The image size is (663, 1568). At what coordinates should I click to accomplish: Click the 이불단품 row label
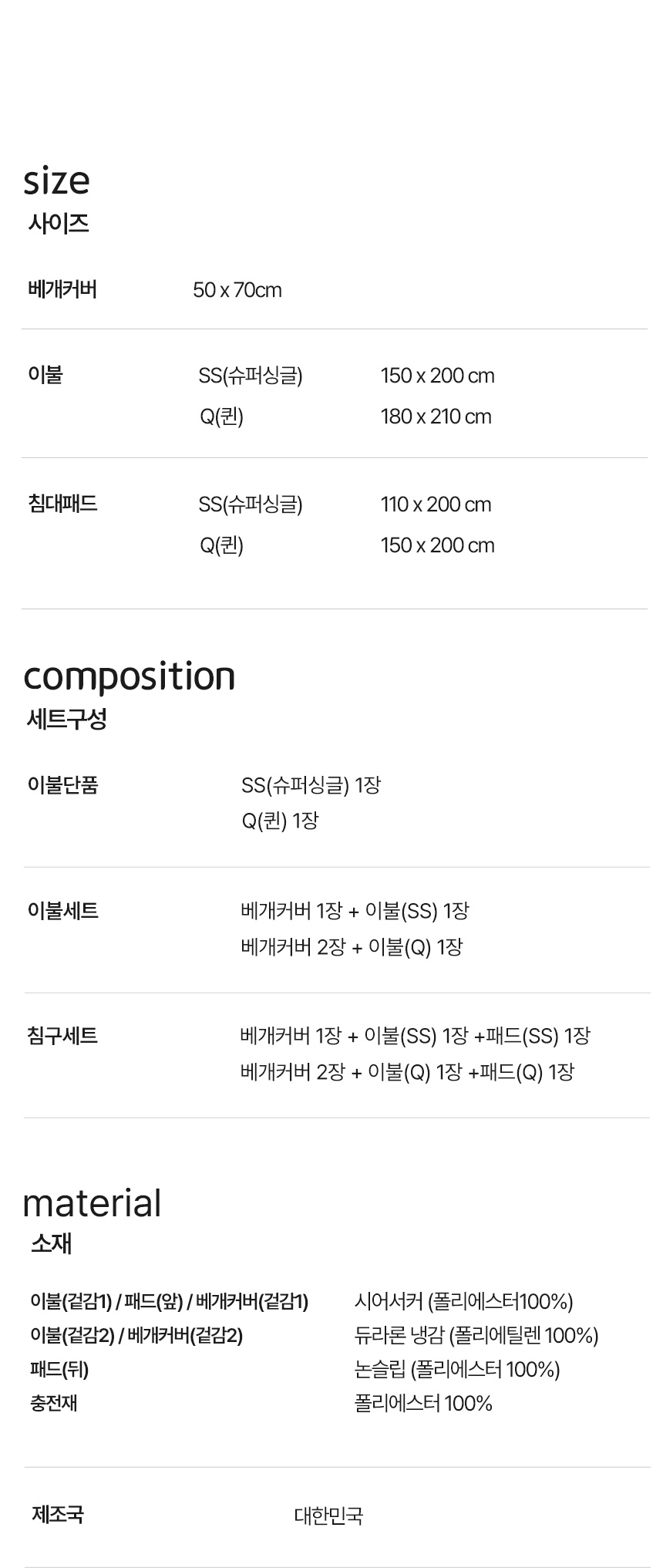coord(62,784)
